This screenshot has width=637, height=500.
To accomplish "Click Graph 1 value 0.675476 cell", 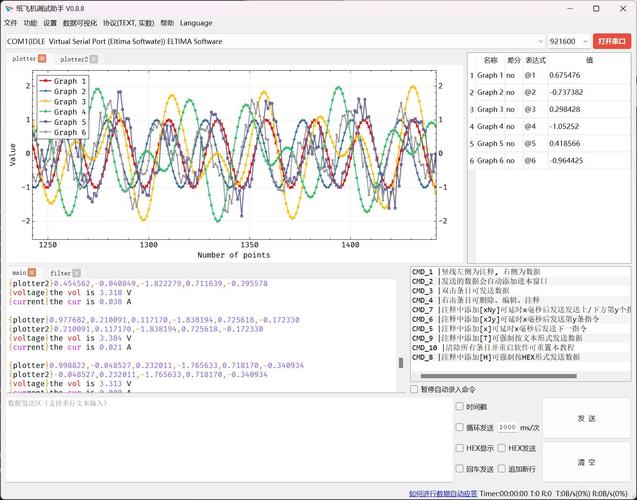I will [x=589, y=75].
